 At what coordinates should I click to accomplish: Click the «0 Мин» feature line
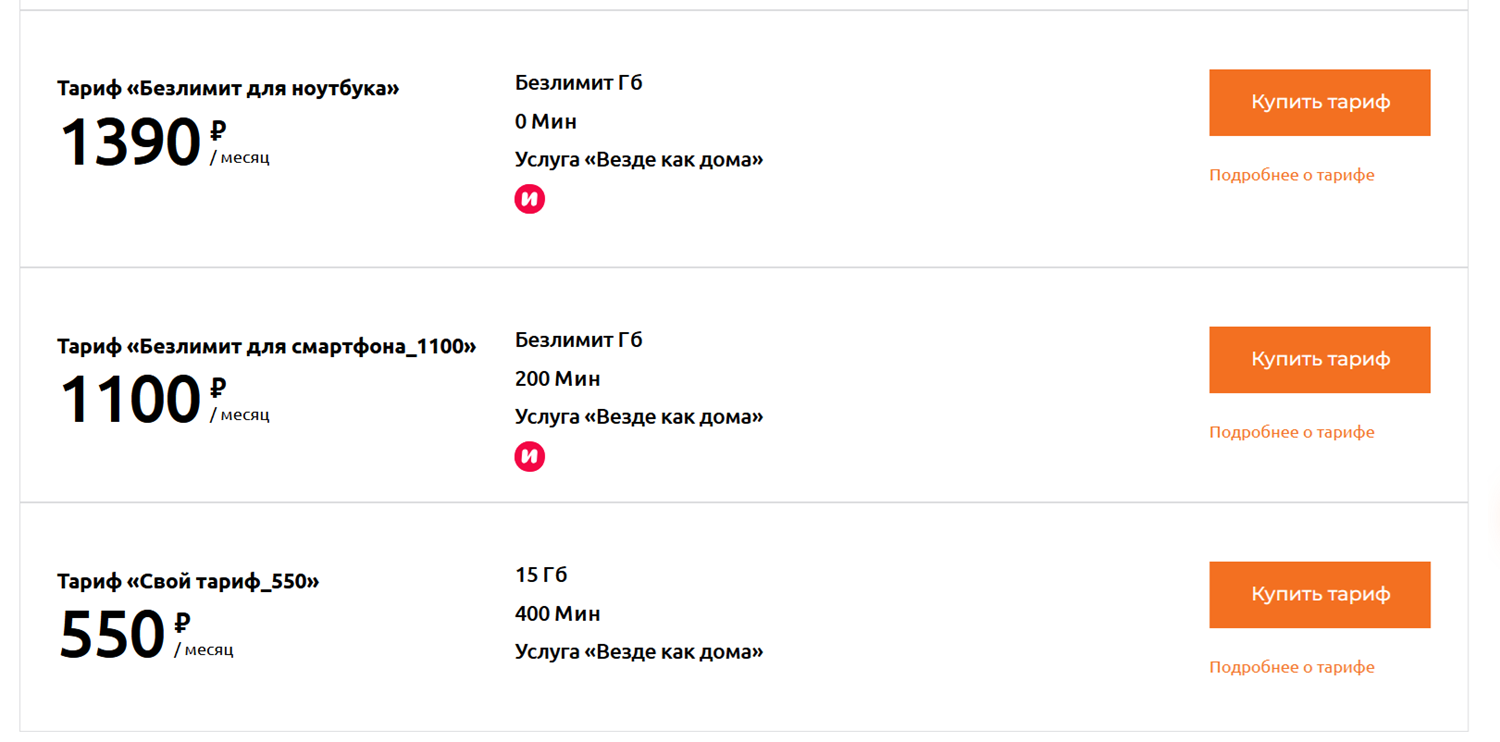click(x=546, y=122)
